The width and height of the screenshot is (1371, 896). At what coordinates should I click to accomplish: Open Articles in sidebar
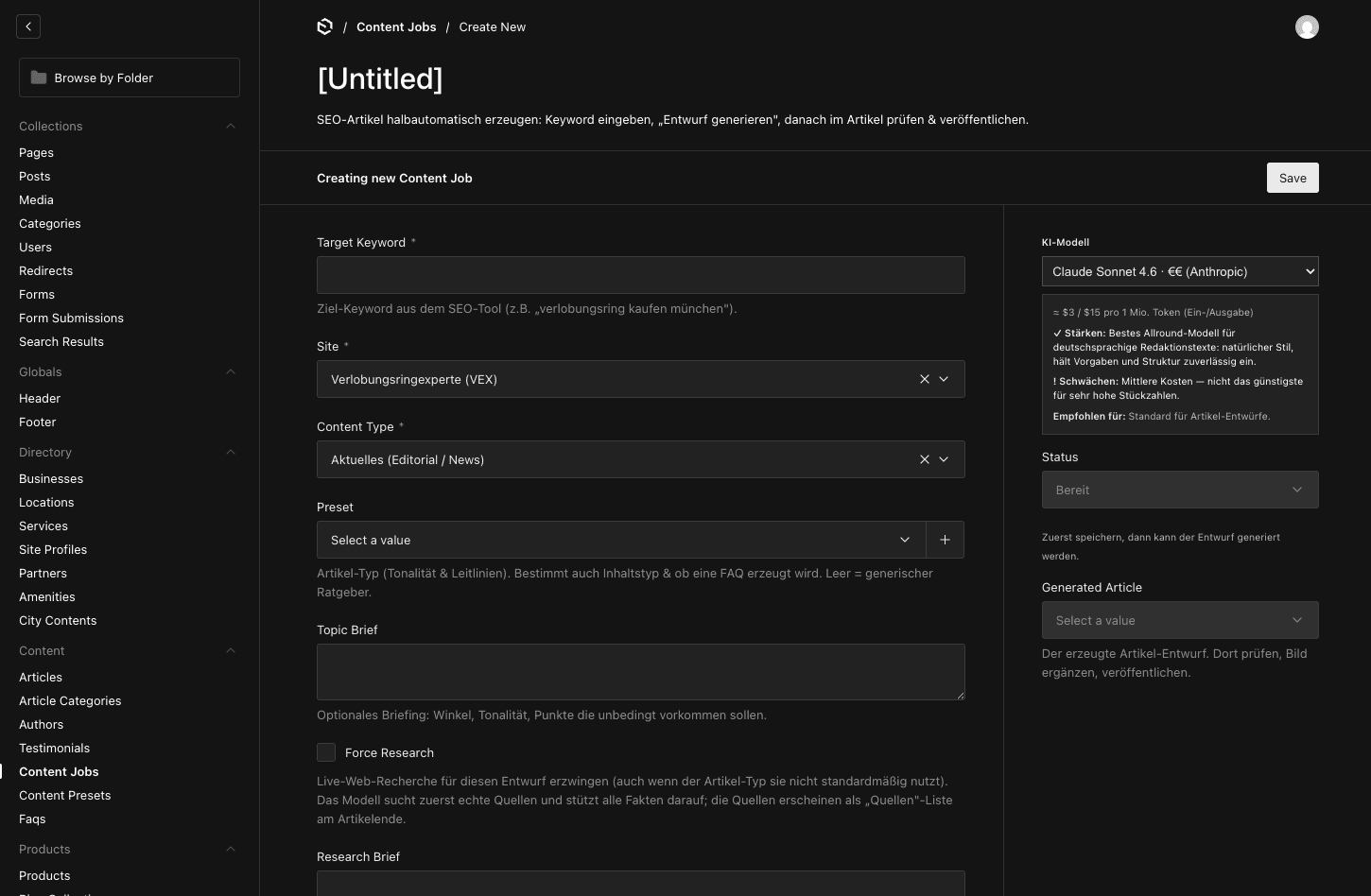point(41,677)
